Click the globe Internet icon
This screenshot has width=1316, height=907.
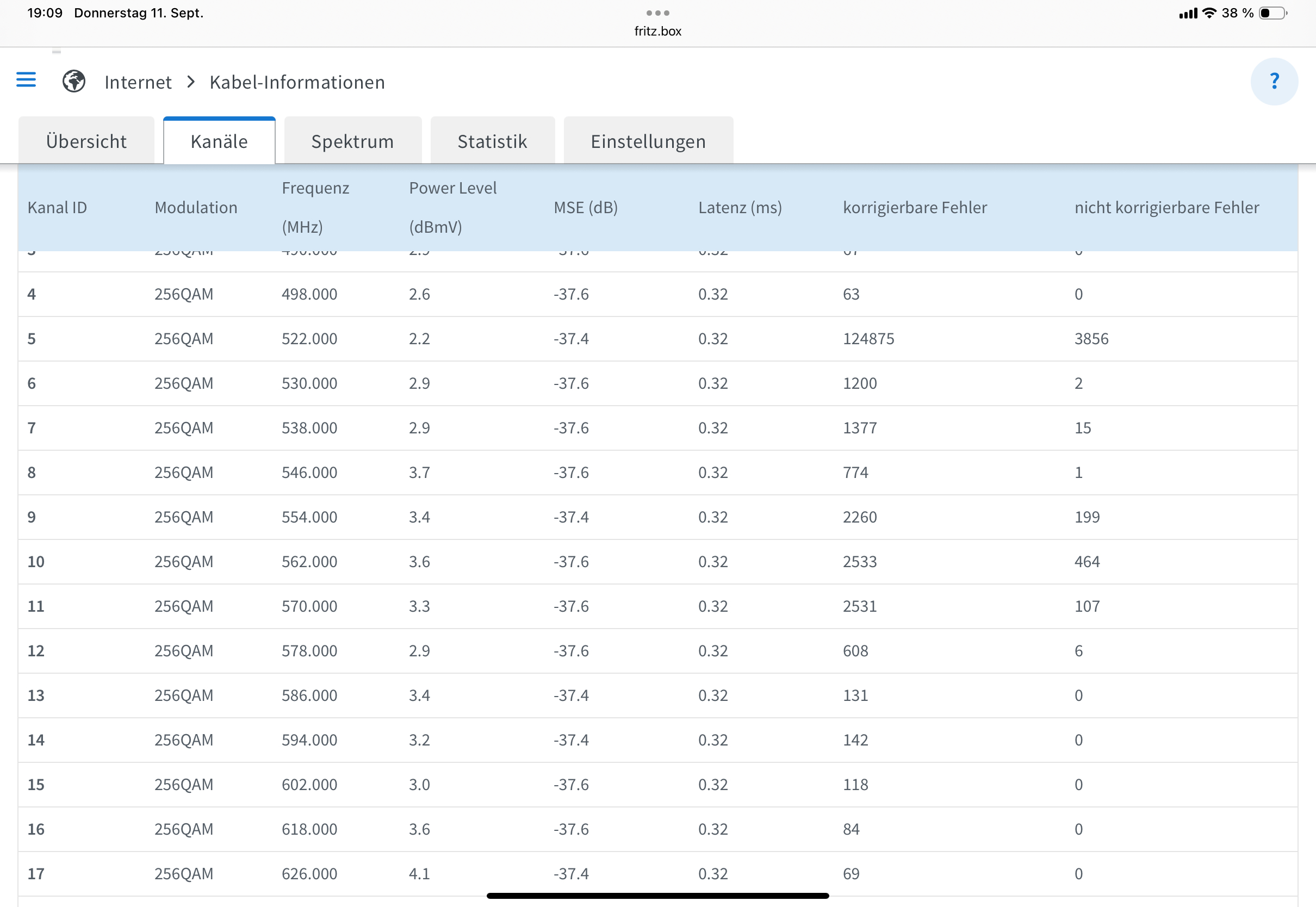(74, 81)
